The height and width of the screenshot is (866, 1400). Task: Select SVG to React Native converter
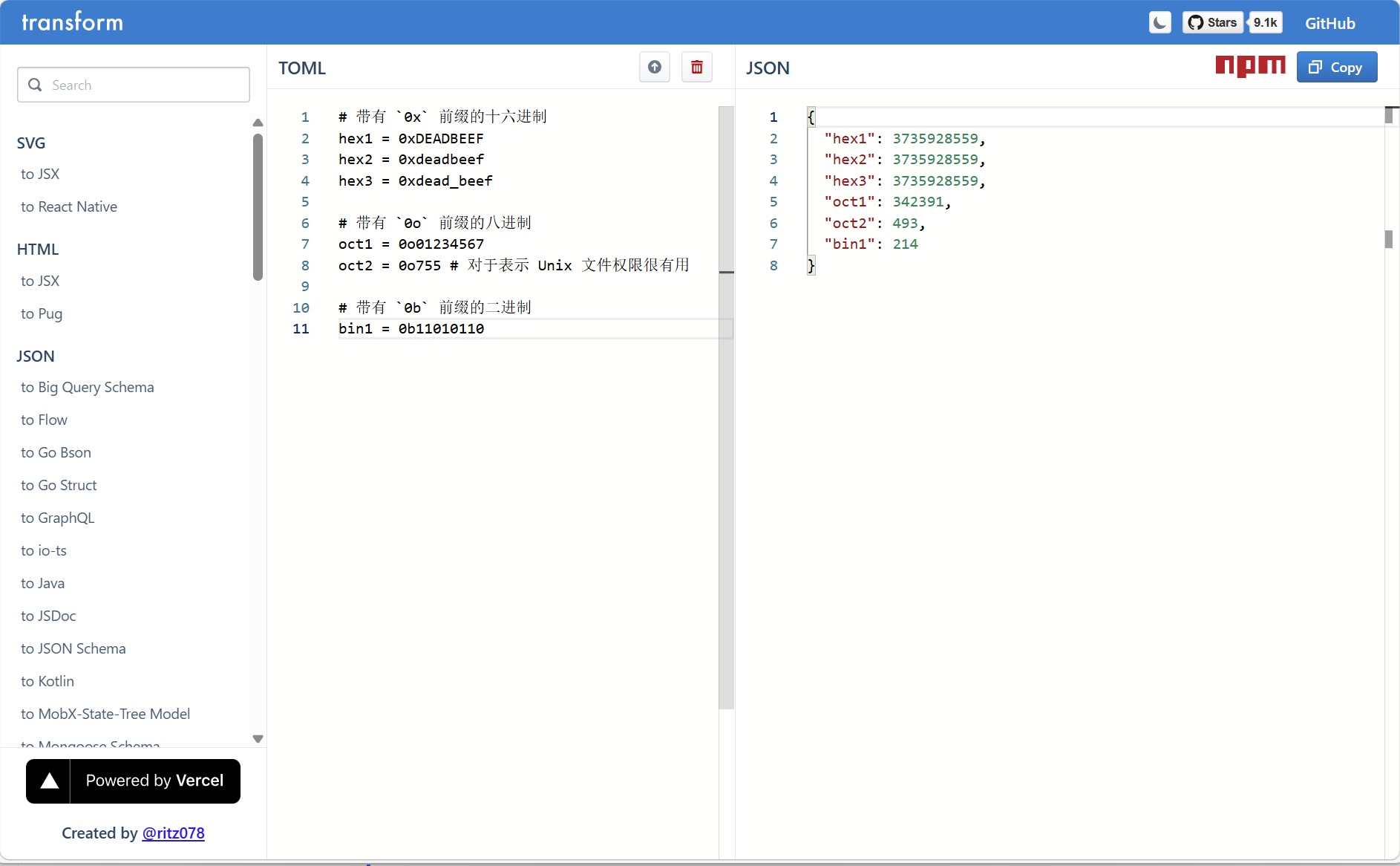[x=69, y=206]
